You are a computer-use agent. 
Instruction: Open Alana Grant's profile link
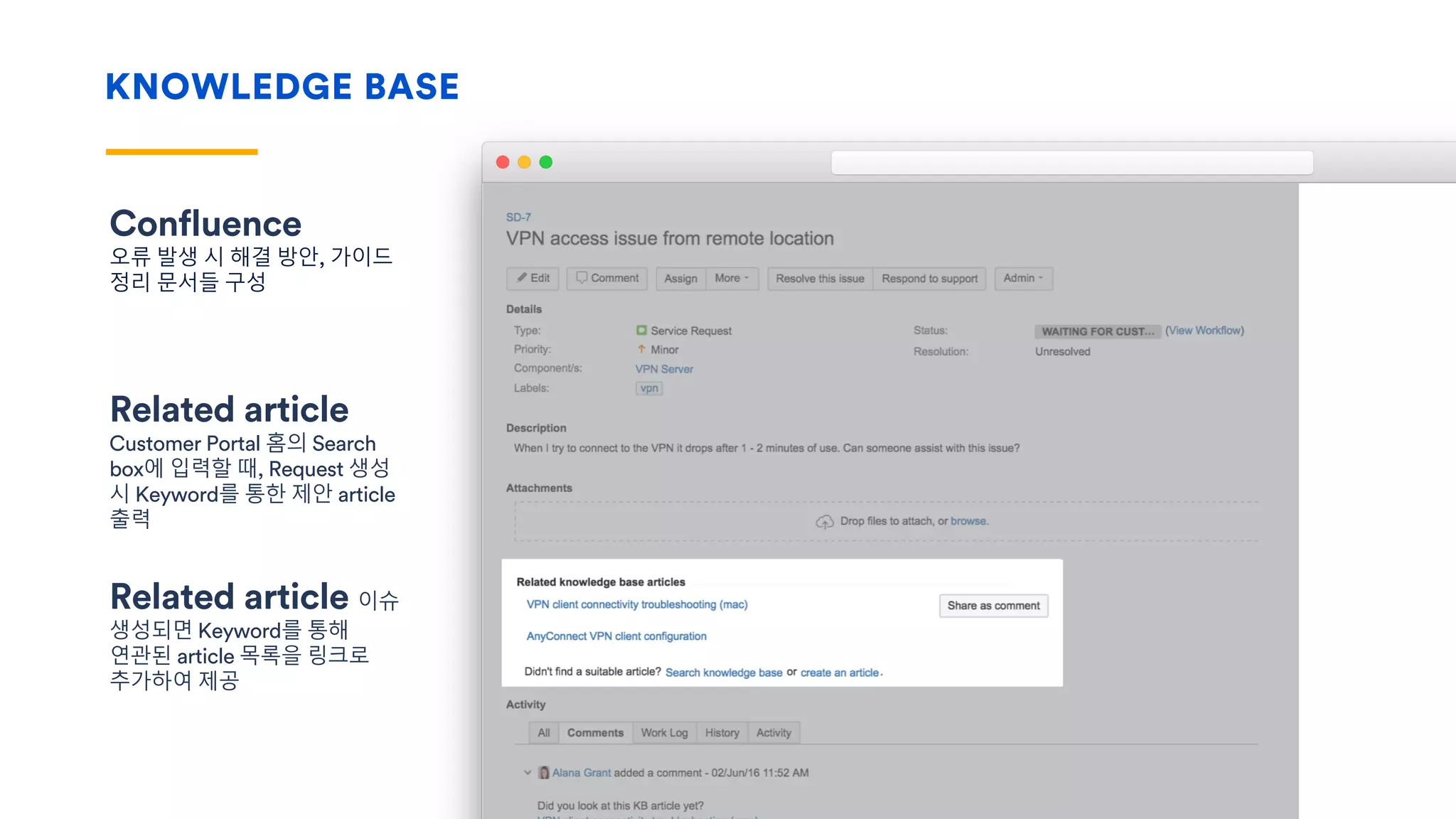click(582, 773)
